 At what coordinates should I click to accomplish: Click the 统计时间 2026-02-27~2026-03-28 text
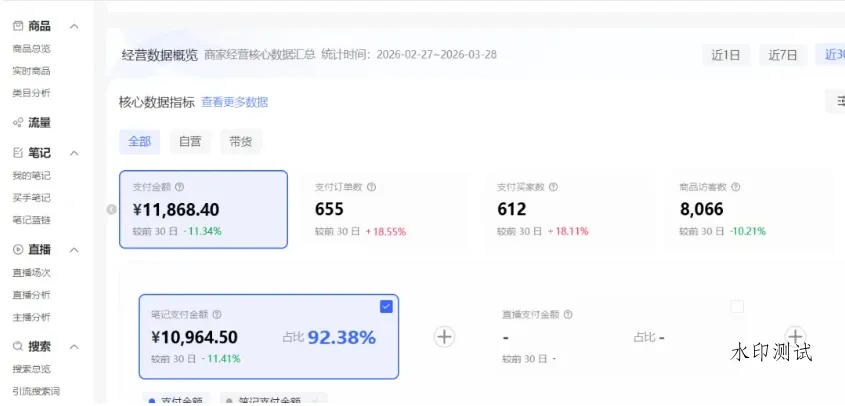(409, 54)
